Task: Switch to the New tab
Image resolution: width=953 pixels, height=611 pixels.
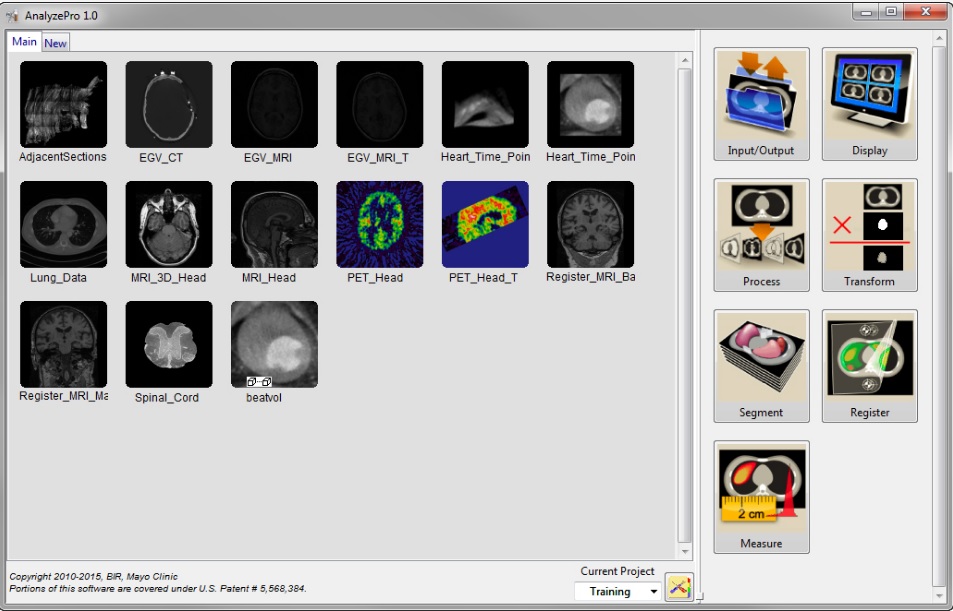Action: point(56,43)
